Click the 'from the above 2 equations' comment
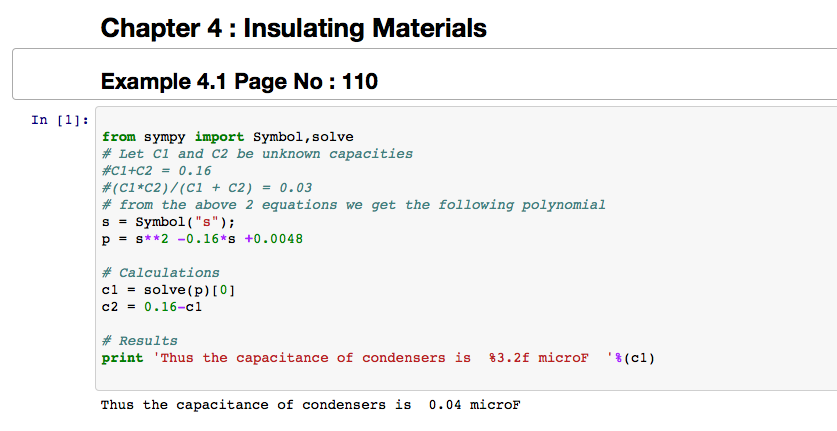Image resolution: width=837 pixels, height=431 pixels. [x=353, y=205]
